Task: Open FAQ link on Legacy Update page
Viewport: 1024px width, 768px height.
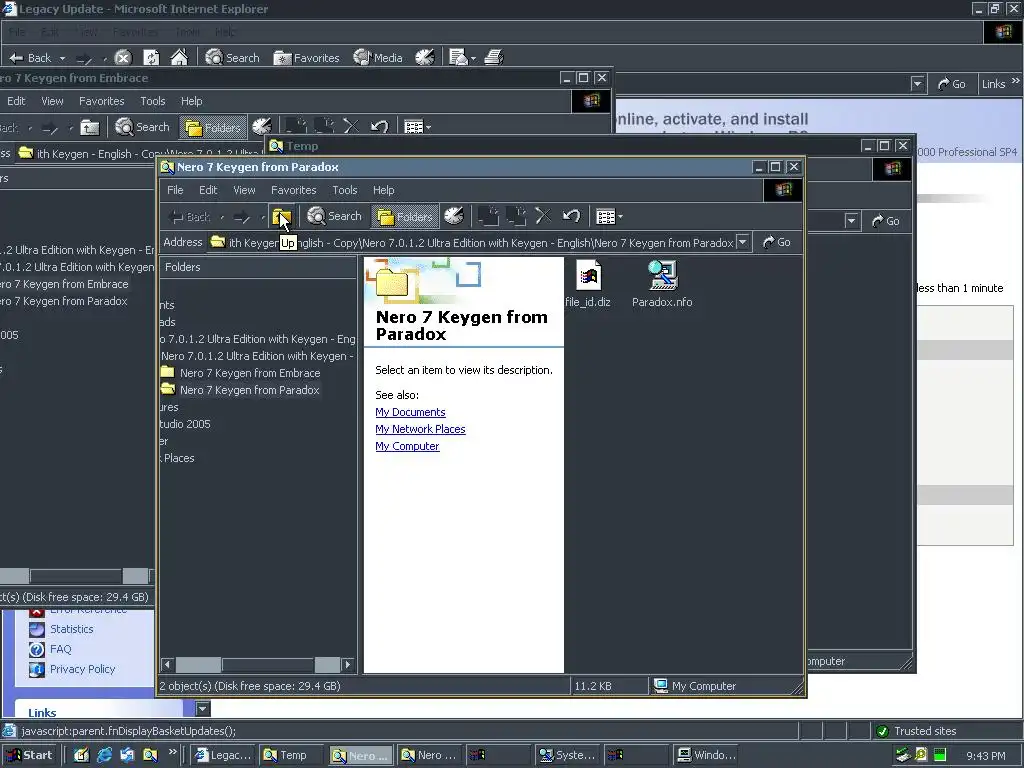Action: pos(61,649)
